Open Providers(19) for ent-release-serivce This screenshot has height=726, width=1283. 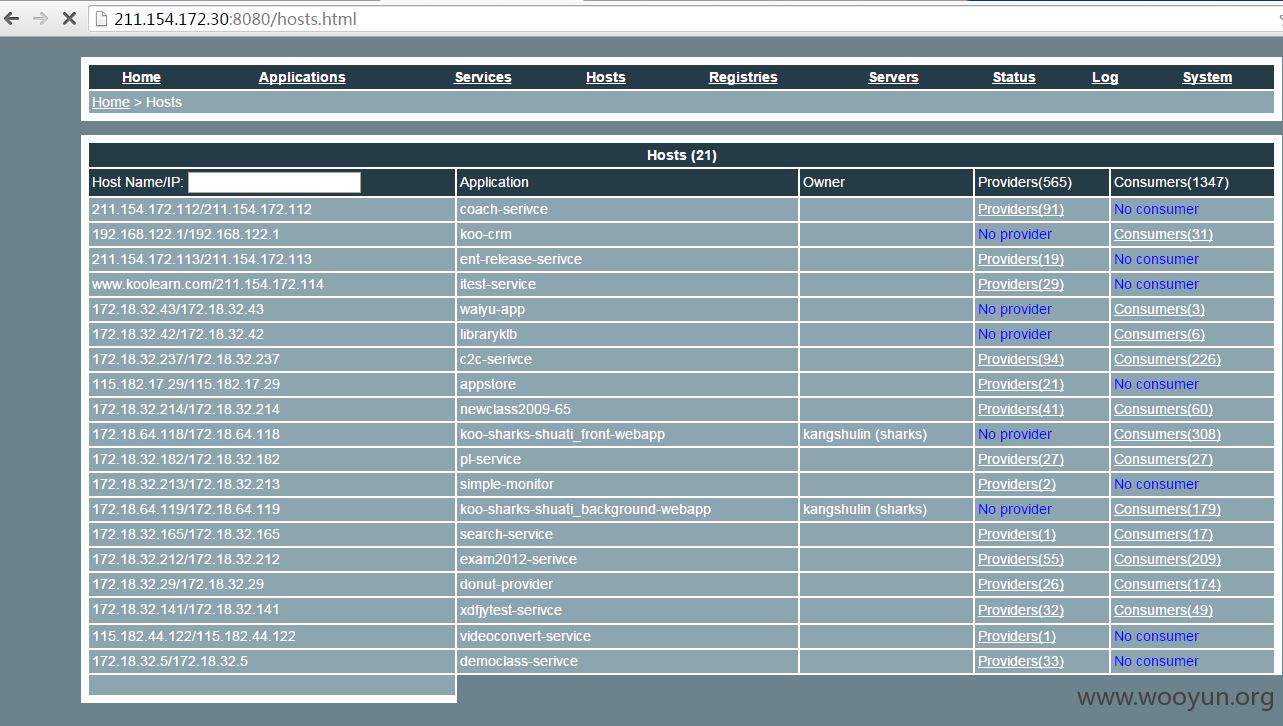(1021, 259)
